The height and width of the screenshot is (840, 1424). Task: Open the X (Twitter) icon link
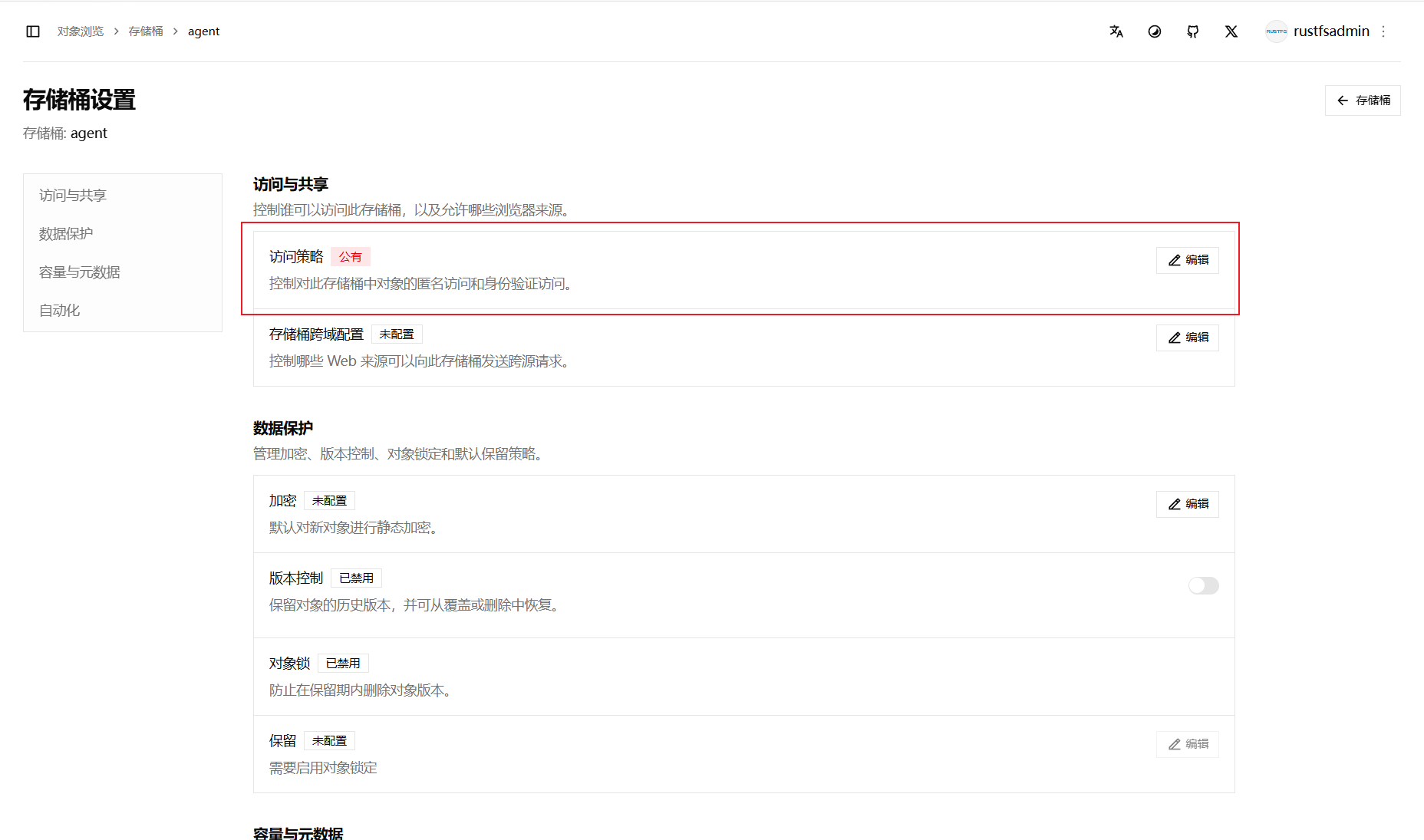pyautogui.click(x=1231, y=31)
